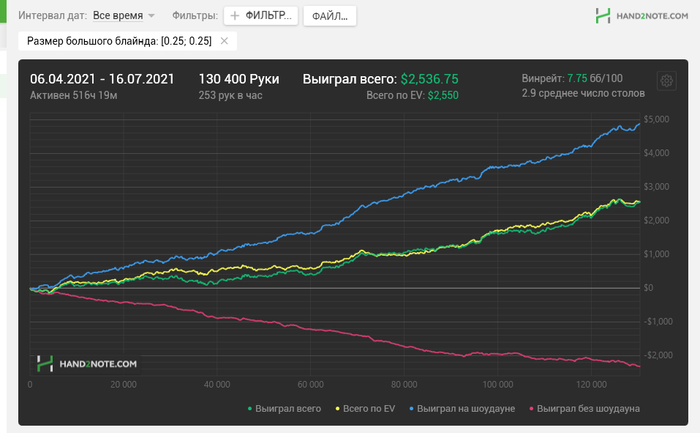Click the '130 400 Руки' hand count
The height and width of the screenshot is (433, 700).
pos(239,79)
